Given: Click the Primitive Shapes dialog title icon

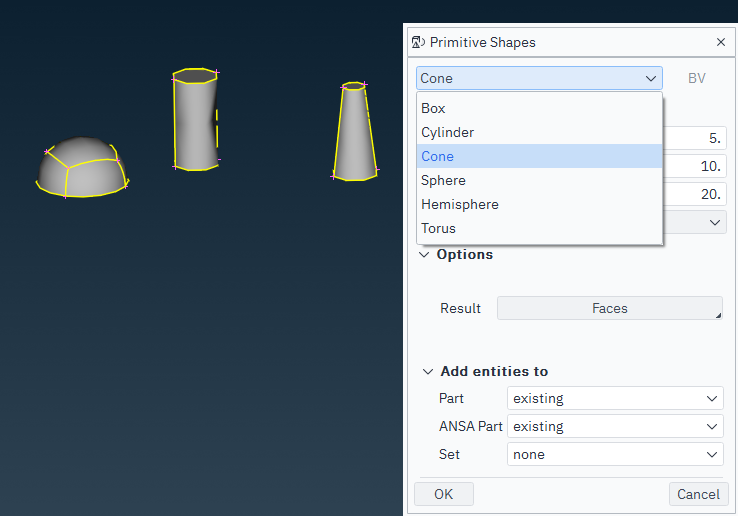Looking at the screenshot, I should pyautogui.click(x=417, y=42).
